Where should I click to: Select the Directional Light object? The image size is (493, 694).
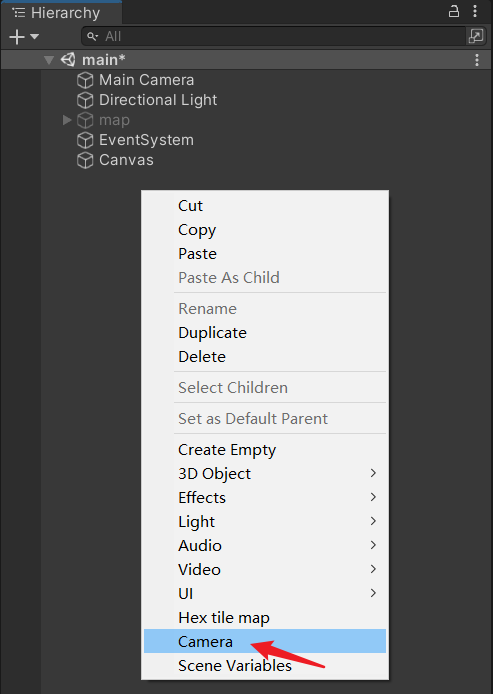point(158,100)
